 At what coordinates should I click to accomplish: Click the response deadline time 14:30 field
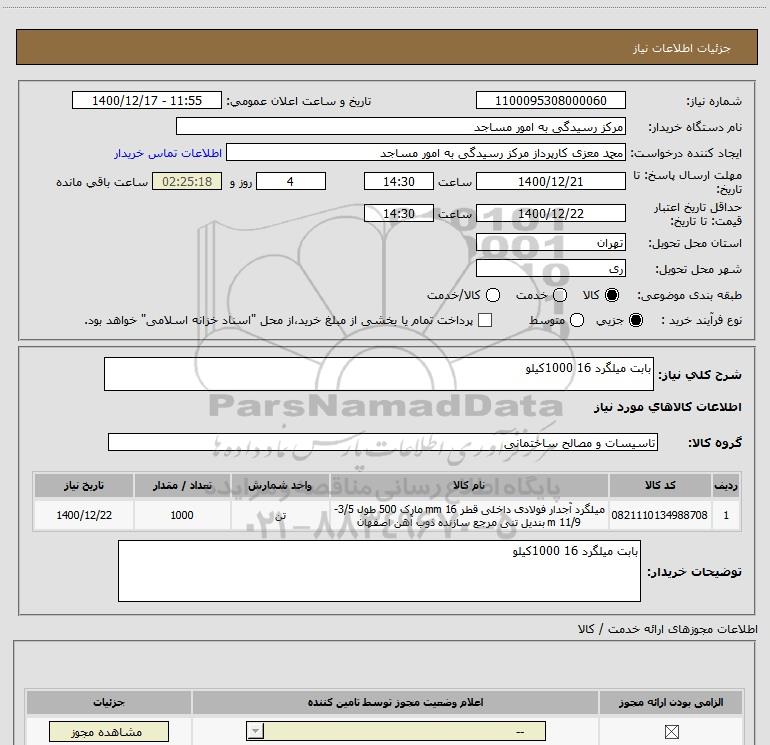399,182
